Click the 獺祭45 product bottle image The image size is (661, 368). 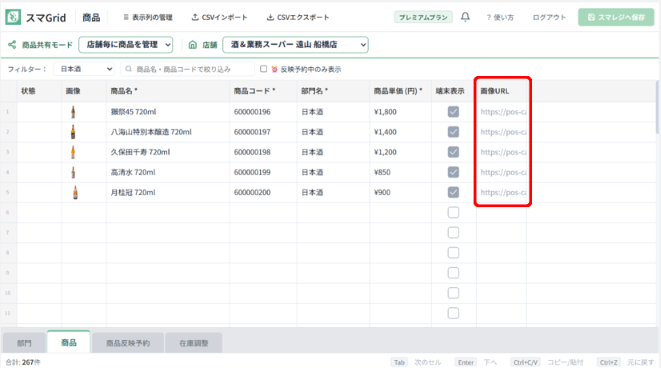click(x=73, y=112)
